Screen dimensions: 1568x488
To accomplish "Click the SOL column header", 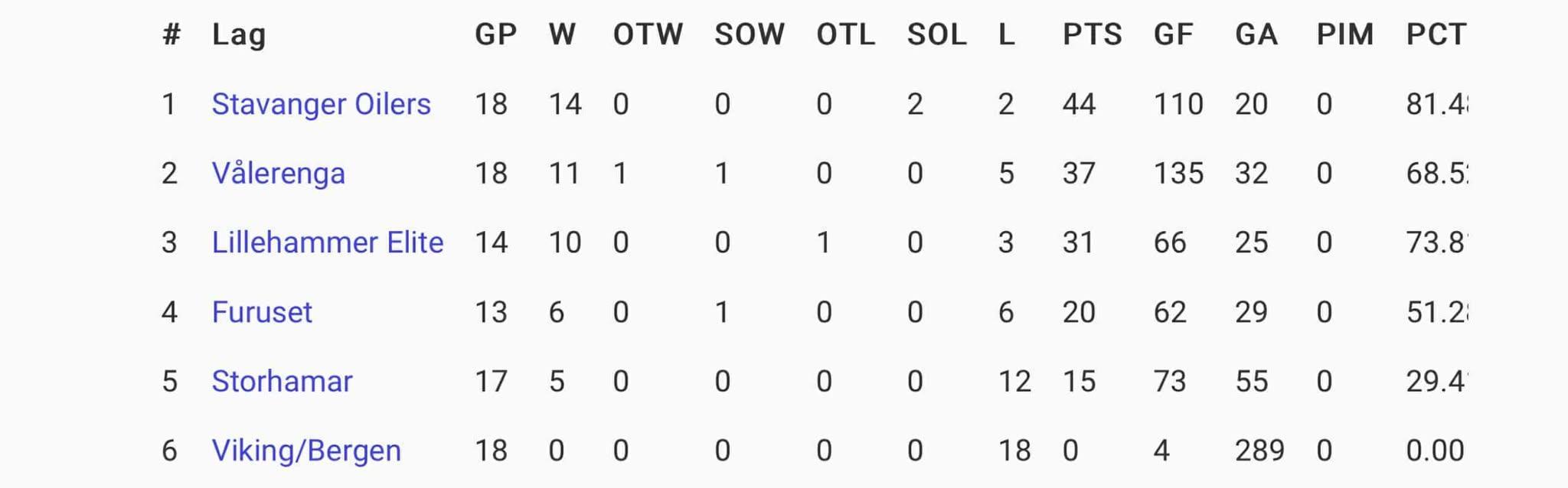I will click(x=936, y=34).
